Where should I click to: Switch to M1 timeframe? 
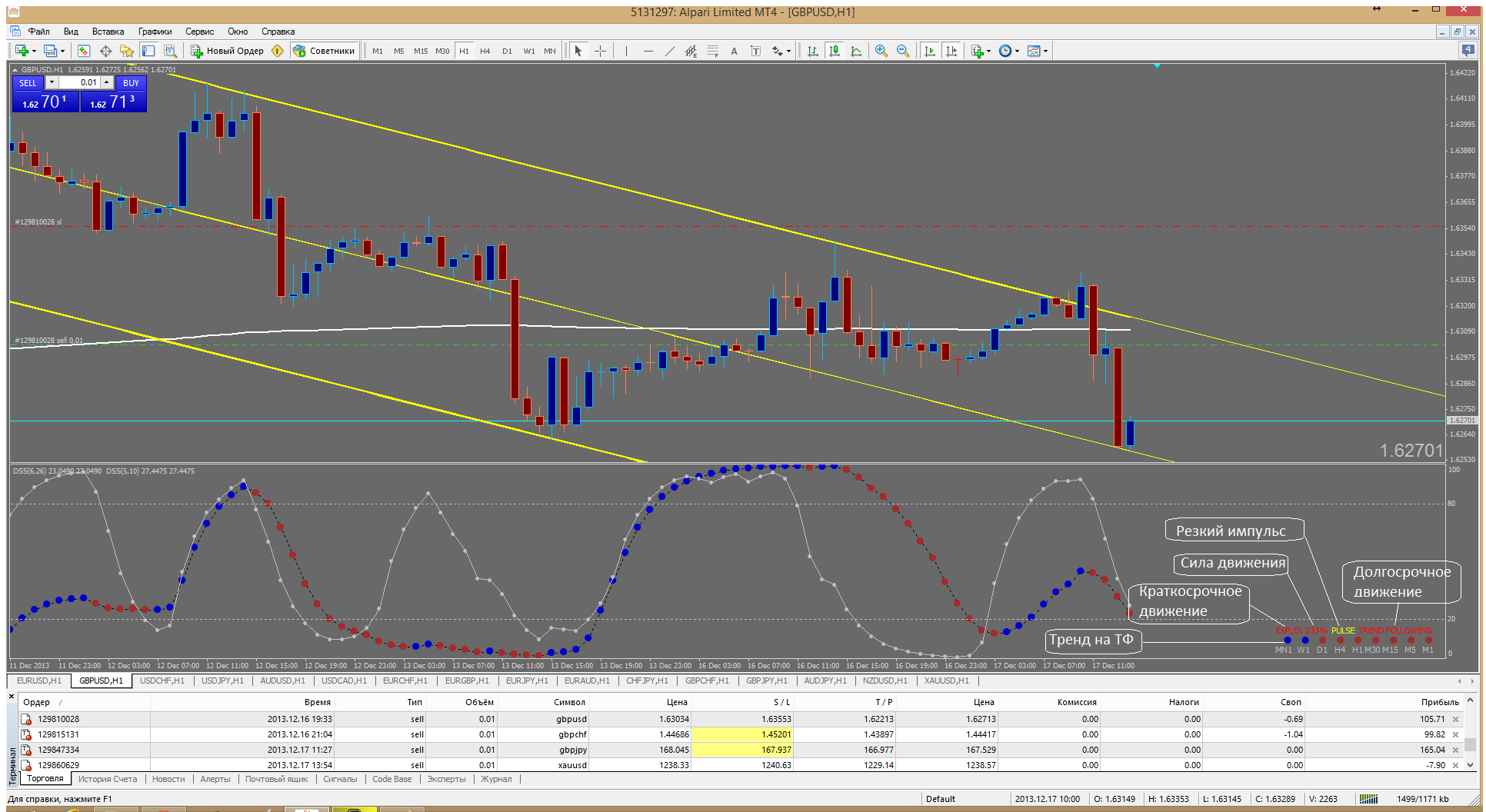378,51
